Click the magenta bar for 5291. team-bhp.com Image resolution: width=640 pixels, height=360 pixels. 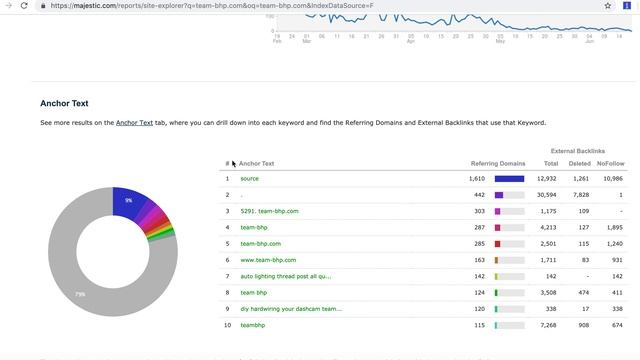(497, 211)
